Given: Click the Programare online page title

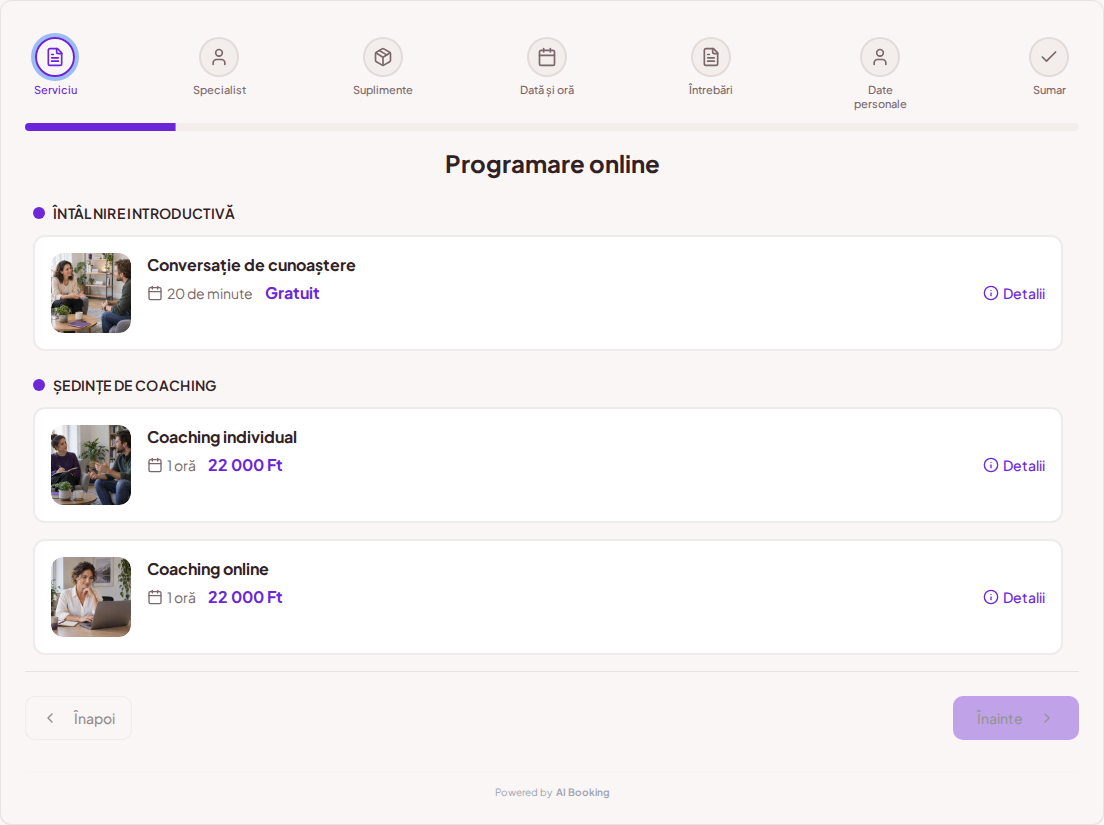Looking at the screenshot, I should (x=552, y=164).
